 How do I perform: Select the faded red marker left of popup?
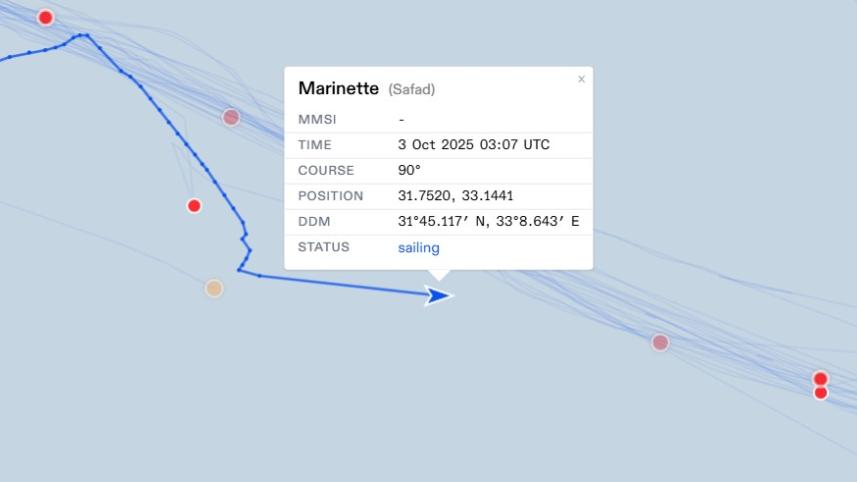[x=231, y=117]
